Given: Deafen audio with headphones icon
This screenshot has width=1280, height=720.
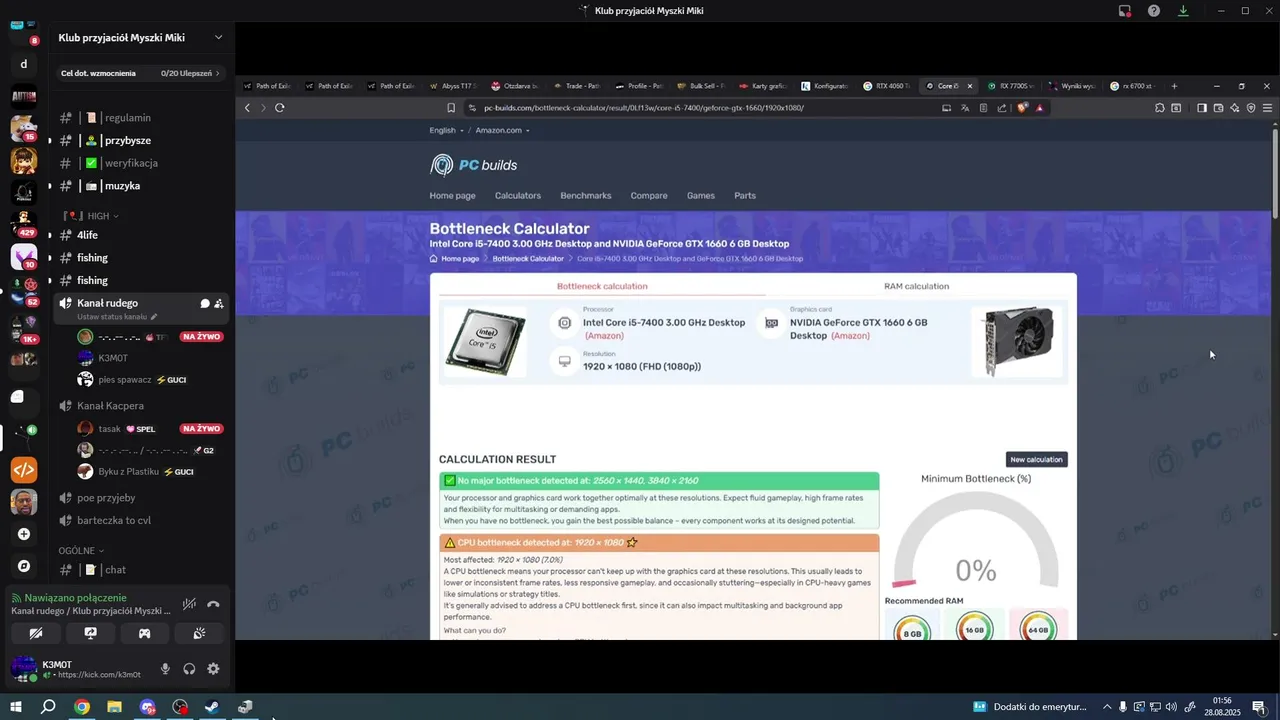Looking at the screenshot, I should pyautogui.click(x=189, y=669).
